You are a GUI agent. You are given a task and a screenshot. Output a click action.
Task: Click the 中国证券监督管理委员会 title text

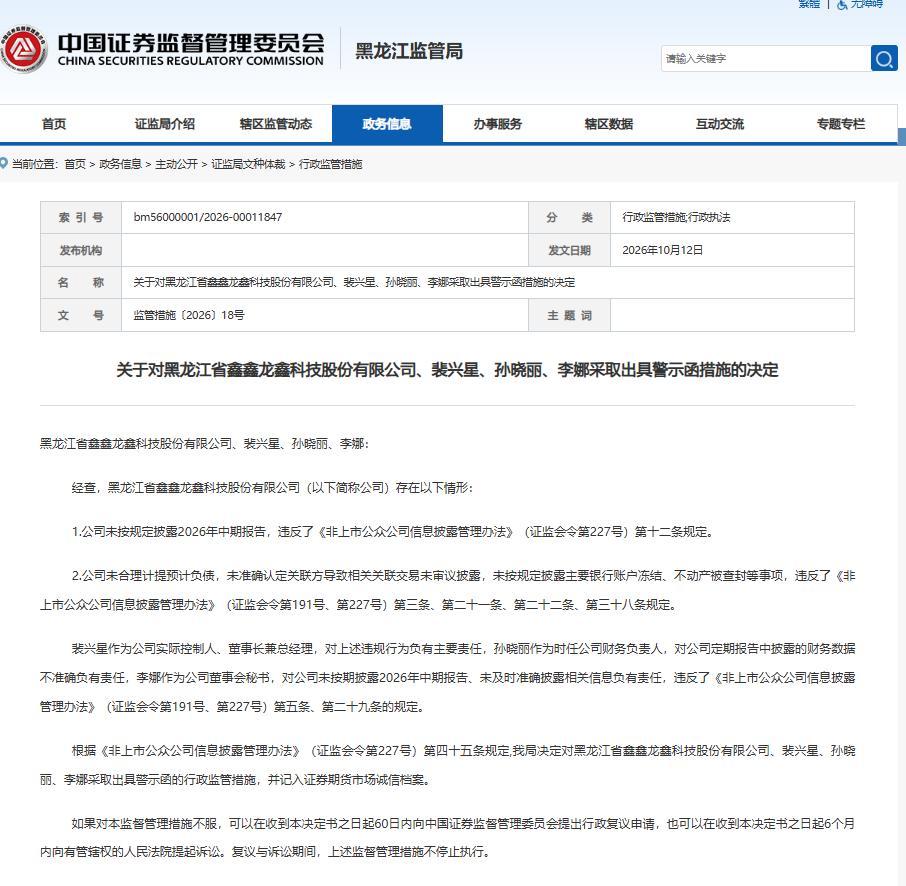tap(191, 43)
